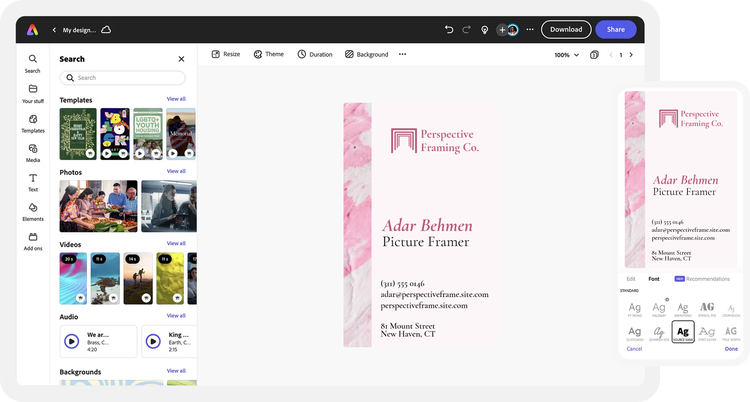View all Templates
Image resolution: width=750 pixels, height=402 pixels.
pos(176,99)
